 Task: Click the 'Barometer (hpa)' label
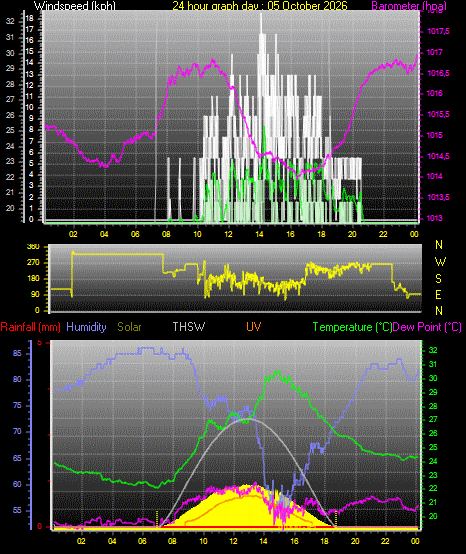point(409,5)
